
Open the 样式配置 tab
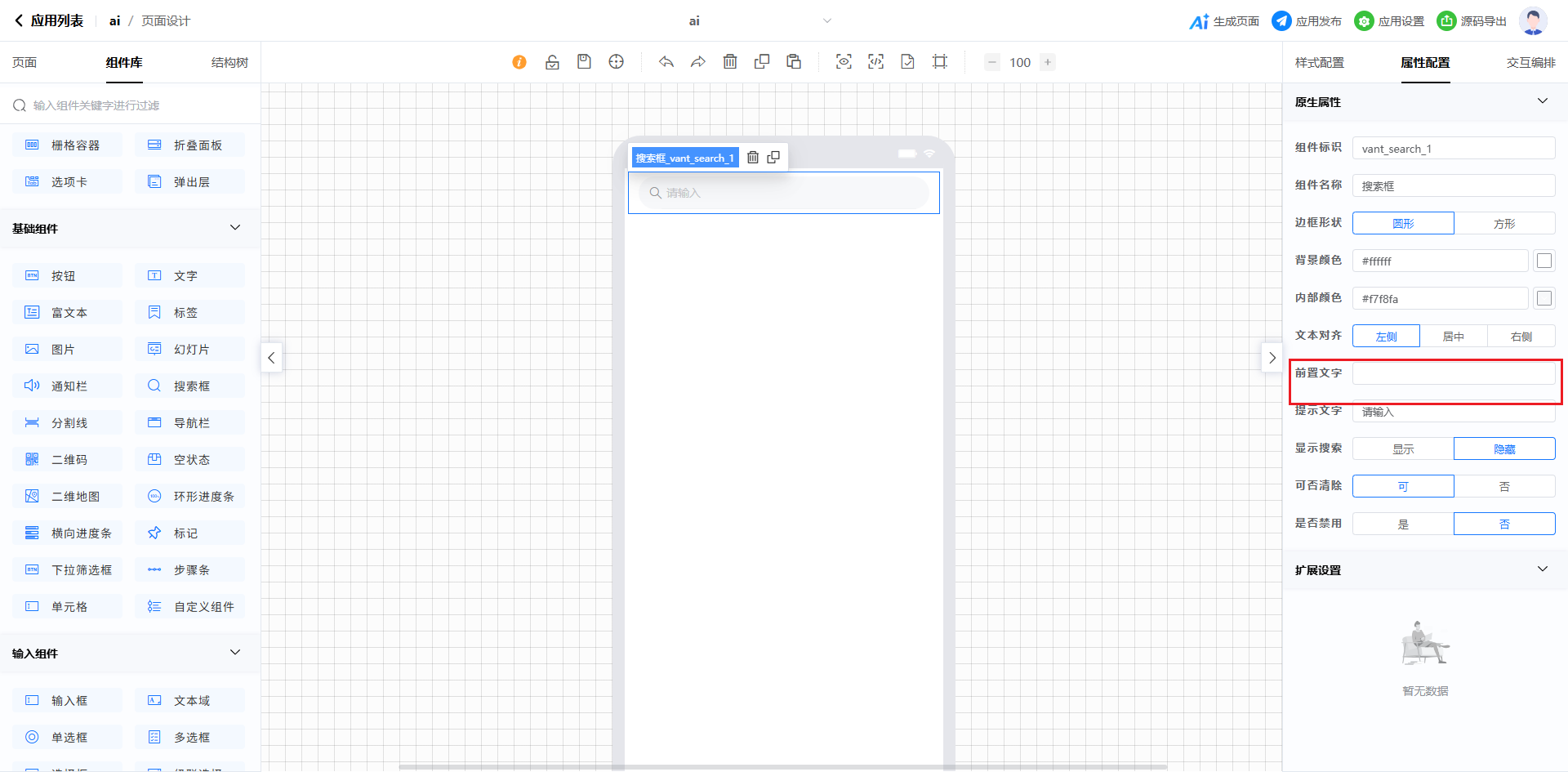click(x=1319, y=63)
